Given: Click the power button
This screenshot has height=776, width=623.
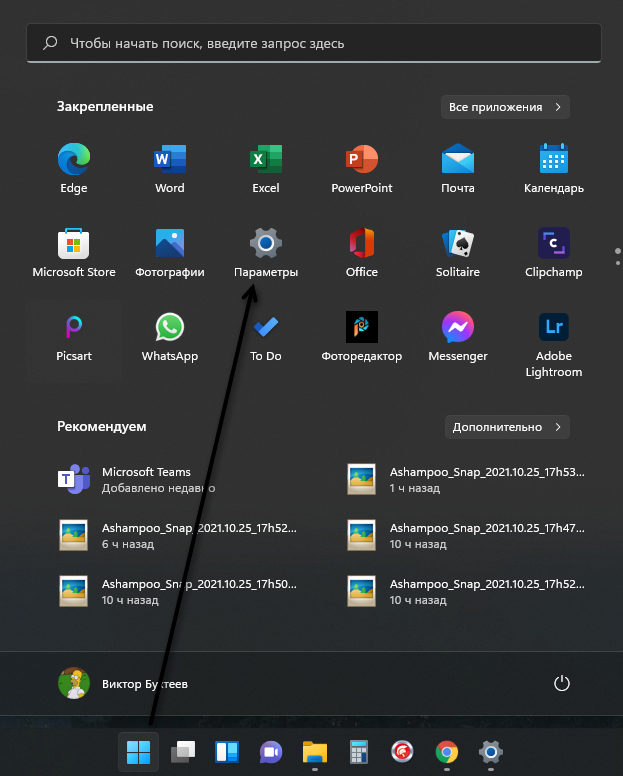Looking at the screenshot, I should click(562, 683).
